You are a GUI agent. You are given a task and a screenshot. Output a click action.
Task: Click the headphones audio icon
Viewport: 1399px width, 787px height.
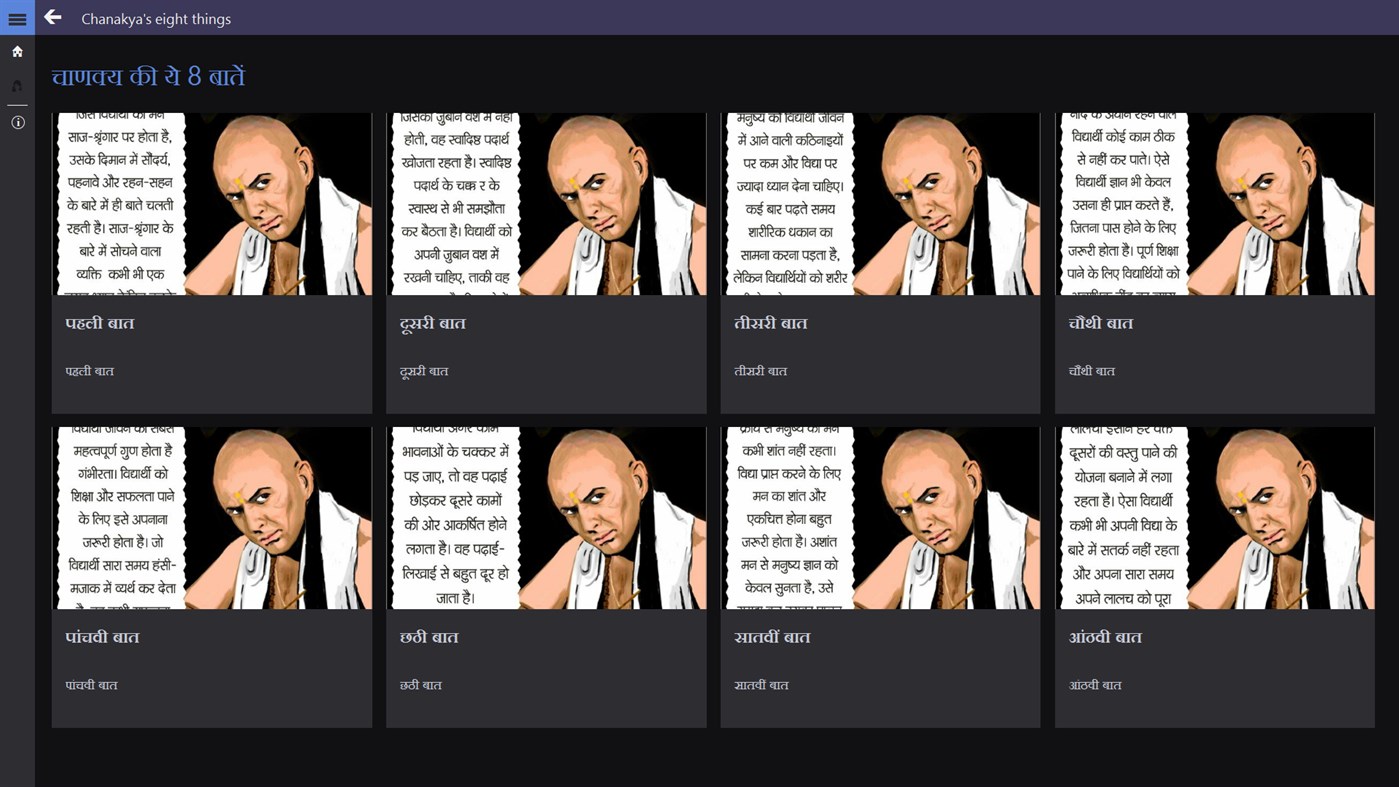(16, 86)
